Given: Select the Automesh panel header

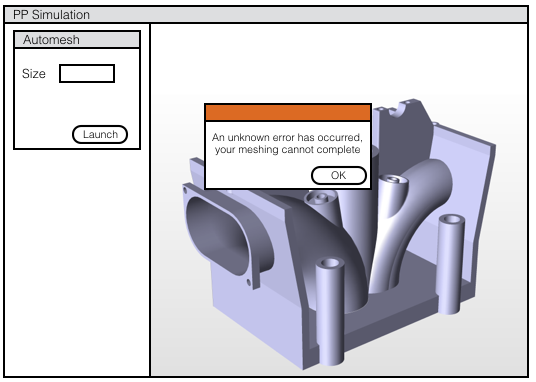Looking at the screenshot, I should pos(77,40).
